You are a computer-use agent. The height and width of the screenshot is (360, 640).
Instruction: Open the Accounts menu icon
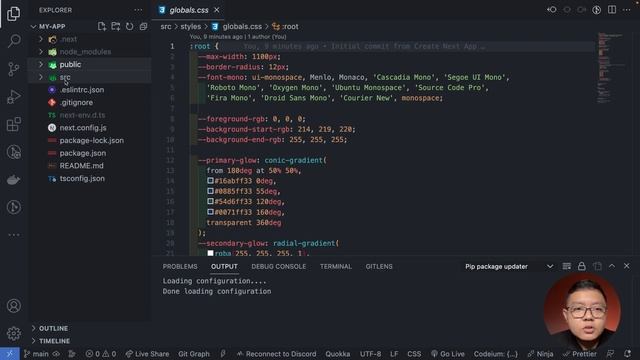14,306
